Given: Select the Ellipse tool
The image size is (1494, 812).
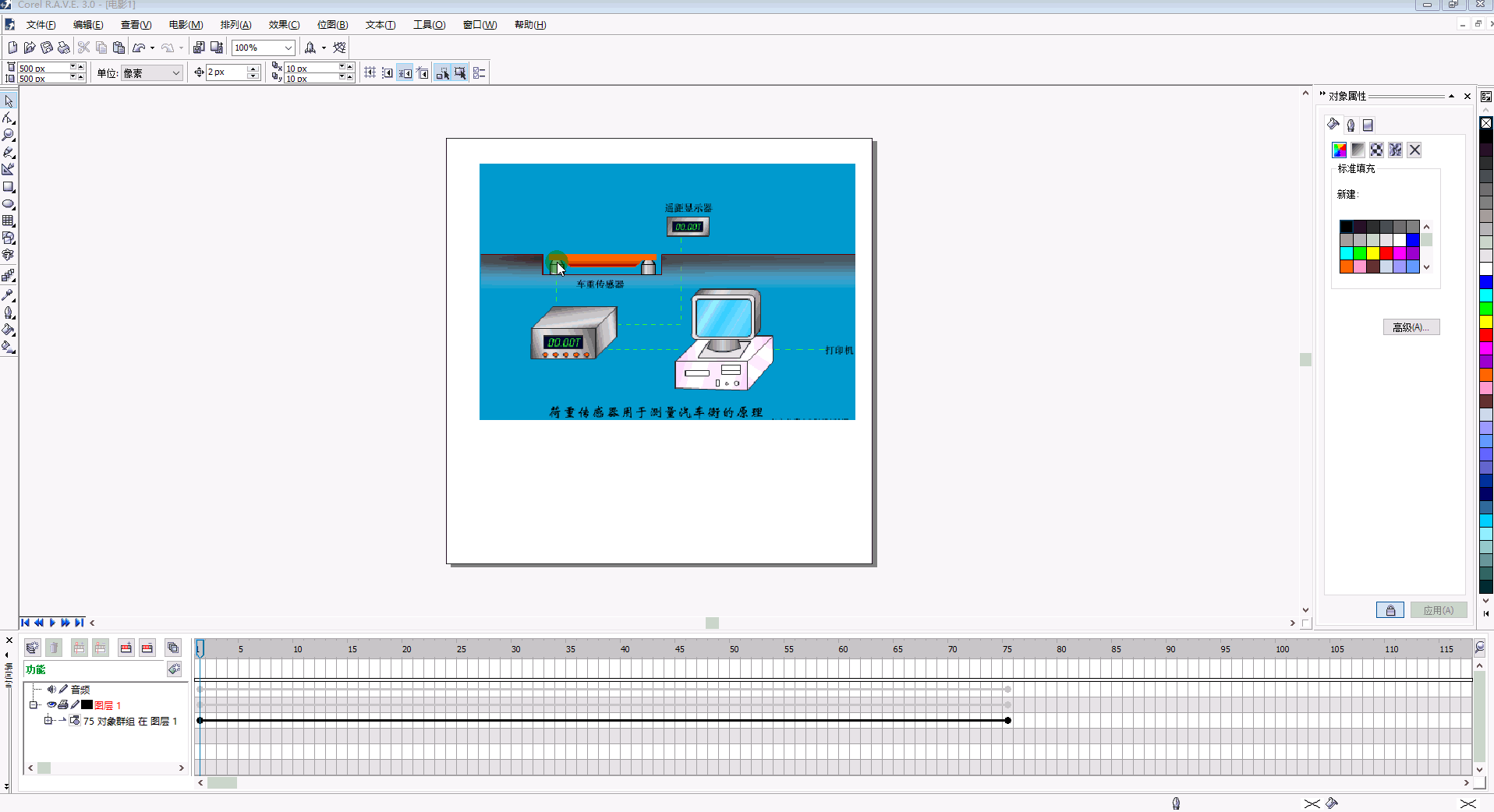Looking at the screenshot, I should pyautogui.click(x=9, y=204).
